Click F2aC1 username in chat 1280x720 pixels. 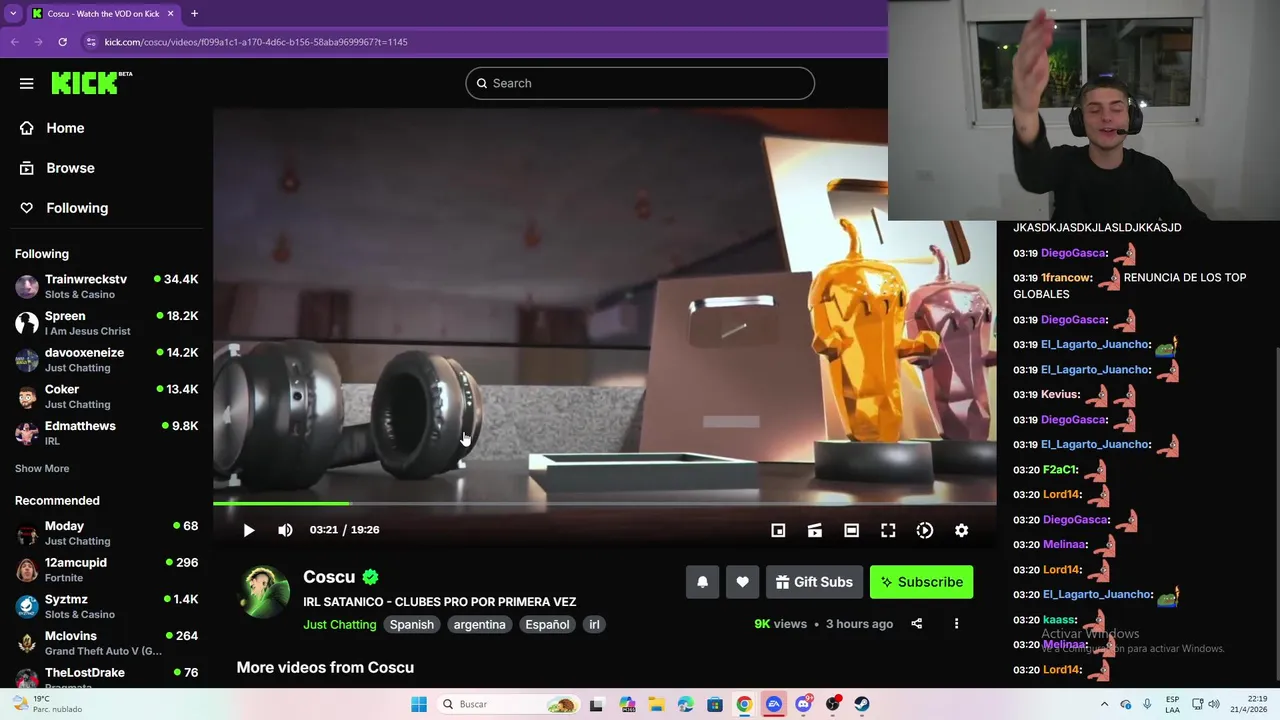[x=1059, y=470]
